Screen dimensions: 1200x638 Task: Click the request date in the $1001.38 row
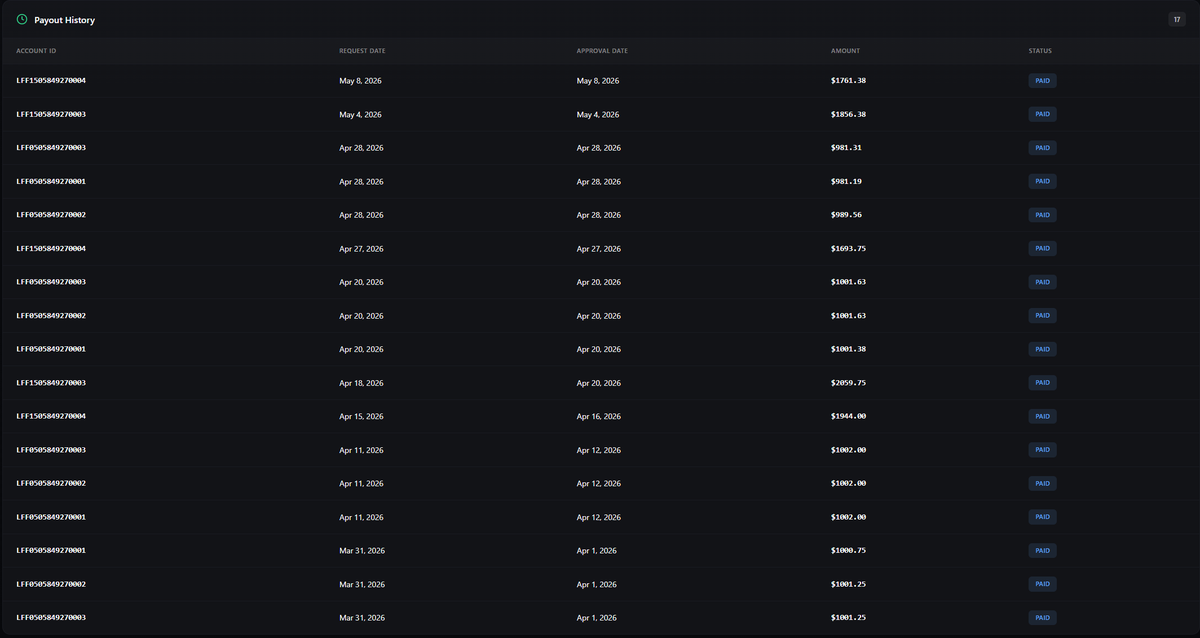[361, 350]
